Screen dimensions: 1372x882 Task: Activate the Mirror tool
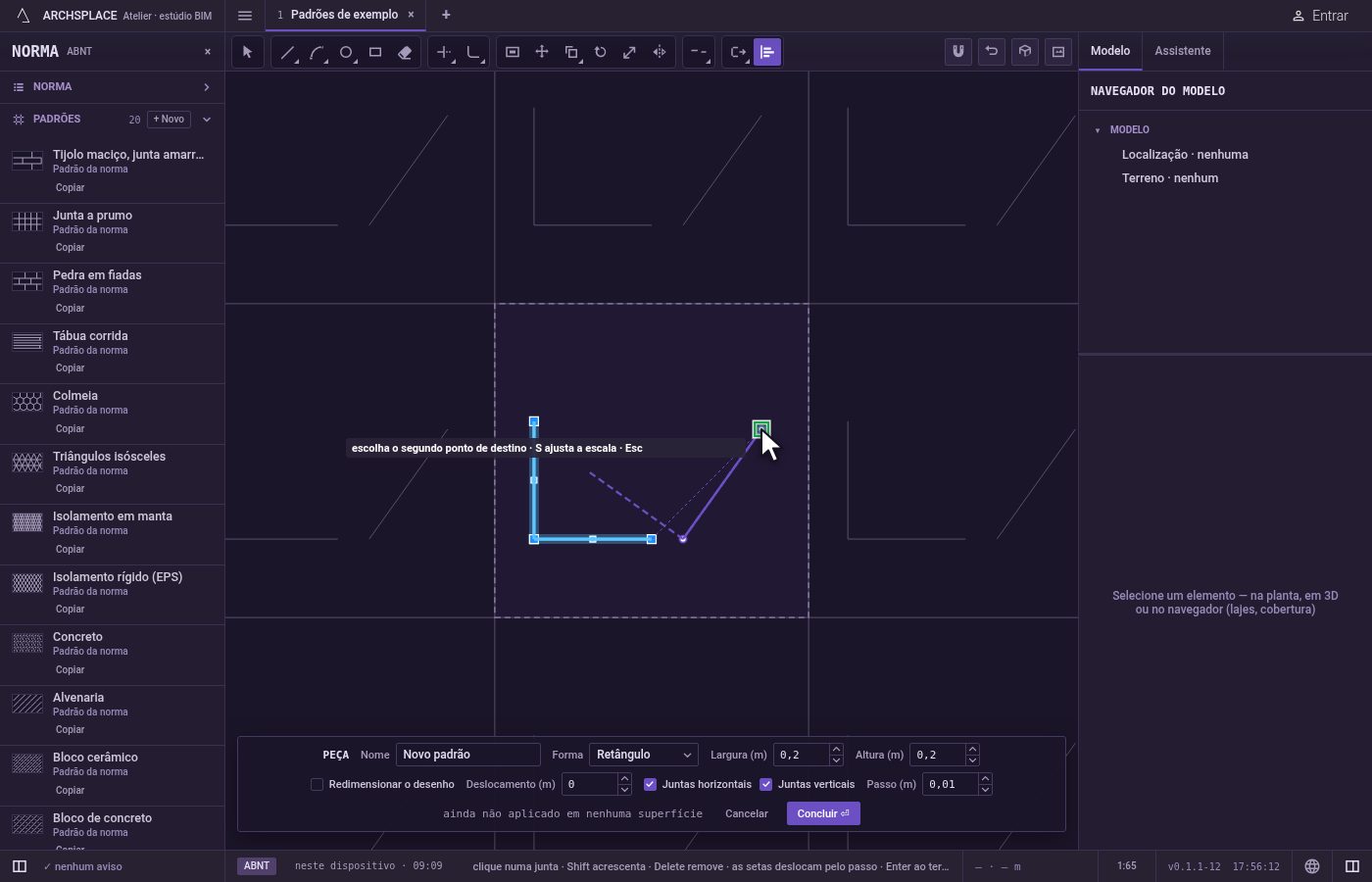pos(660,52)
